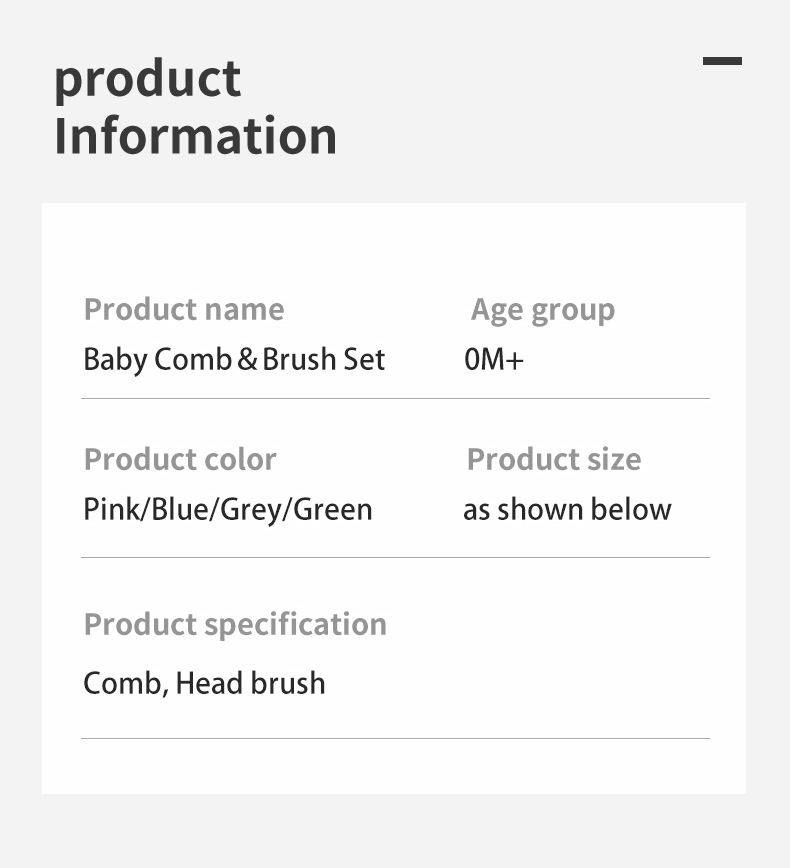Click 'Comb, Head brush' specification text
Viewport: 790px width, 868px height.
point(204,684)
